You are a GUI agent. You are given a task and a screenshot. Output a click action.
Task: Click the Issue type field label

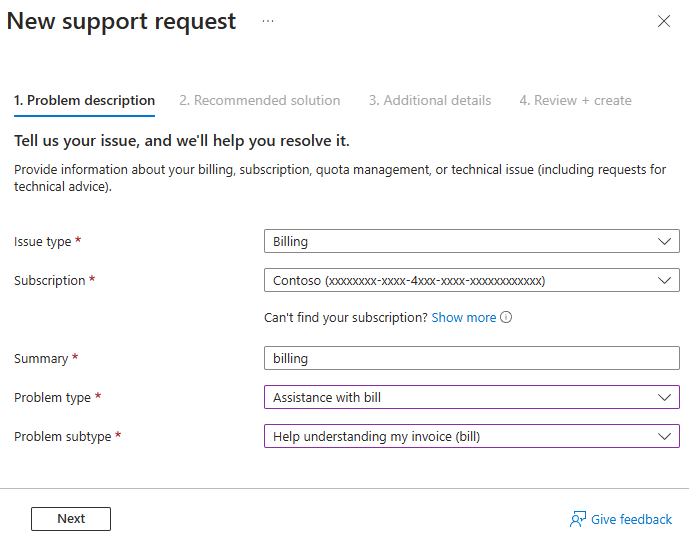pos(43,242)
